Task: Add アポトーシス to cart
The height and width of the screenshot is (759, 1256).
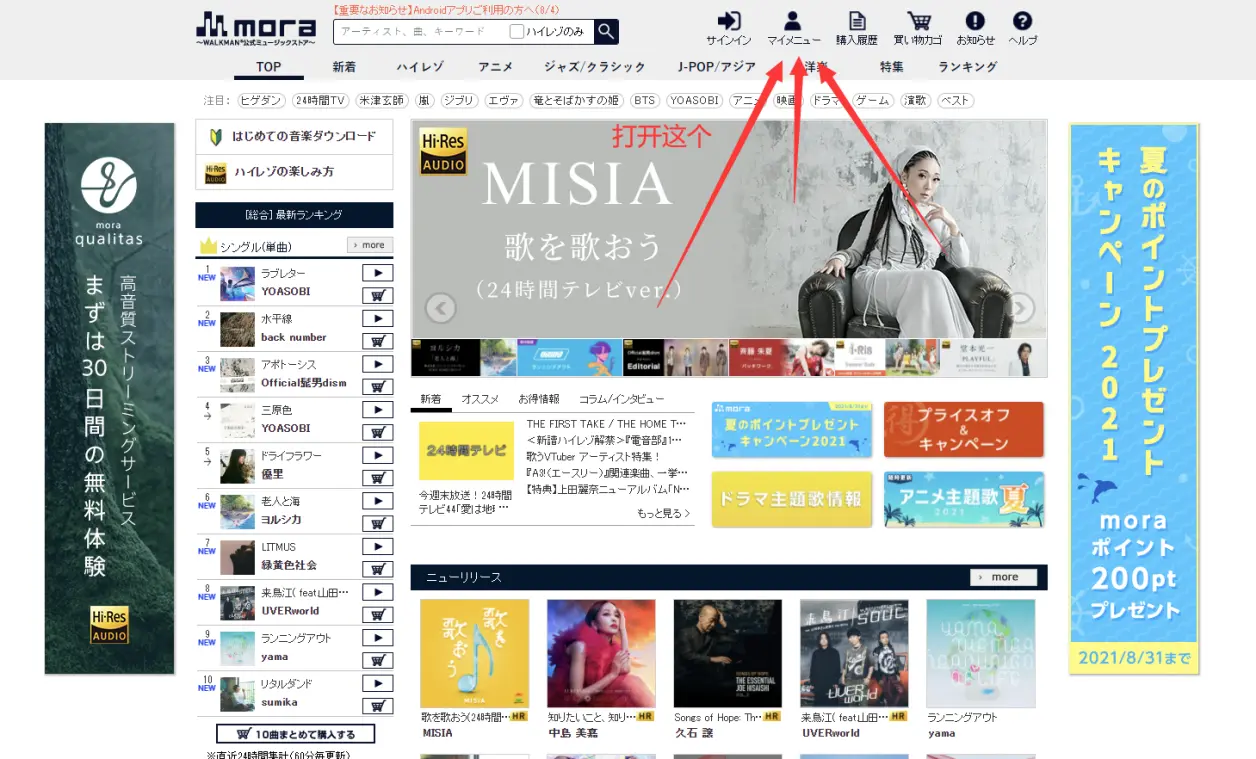Action: coord(377,386)
